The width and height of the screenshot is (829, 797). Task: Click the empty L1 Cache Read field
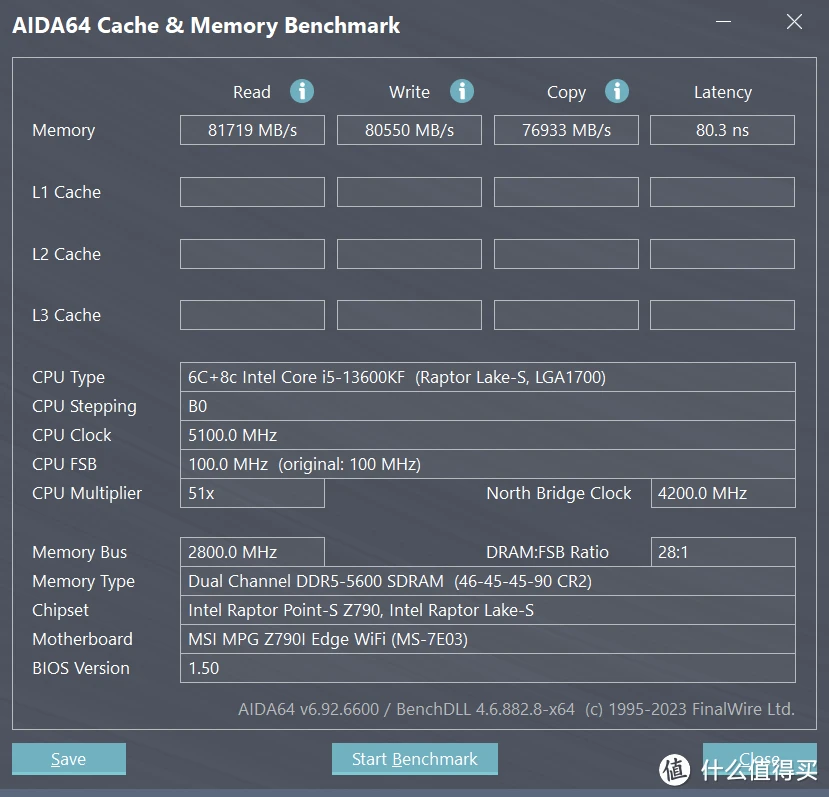252,192
